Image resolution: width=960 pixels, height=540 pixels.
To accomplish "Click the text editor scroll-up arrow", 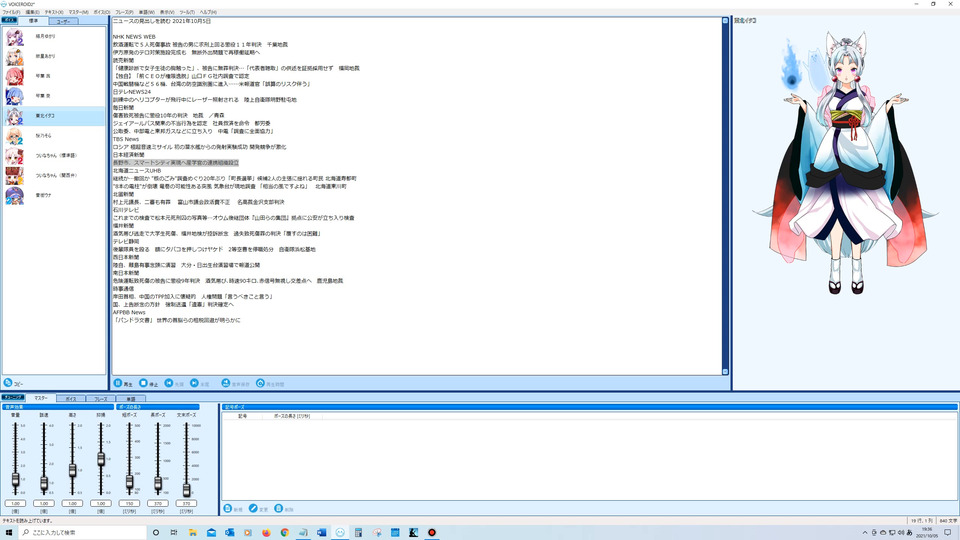I will point(726,21).
